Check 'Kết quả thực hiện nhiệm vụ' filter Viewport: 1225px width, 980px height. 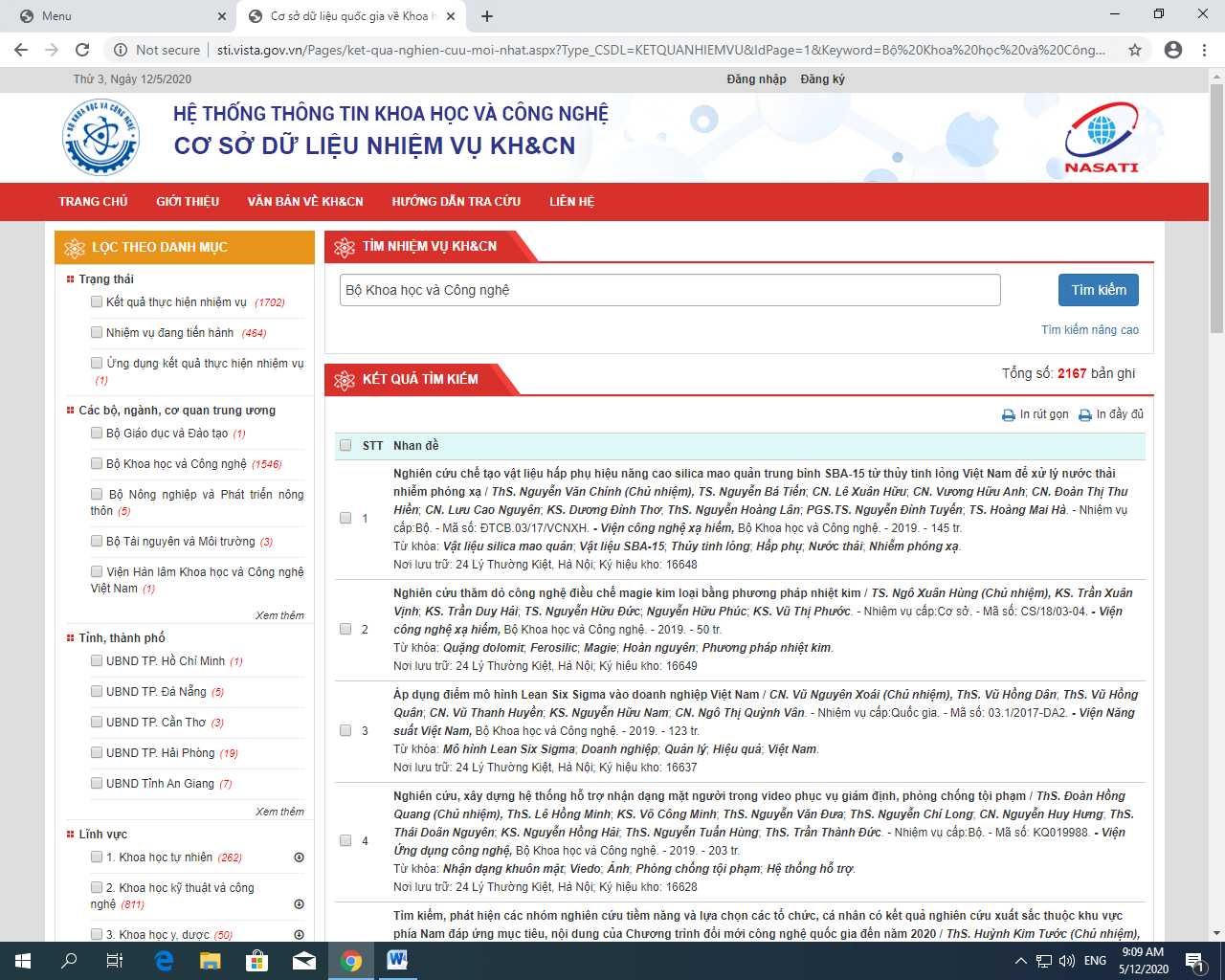(x=97, y=301)
